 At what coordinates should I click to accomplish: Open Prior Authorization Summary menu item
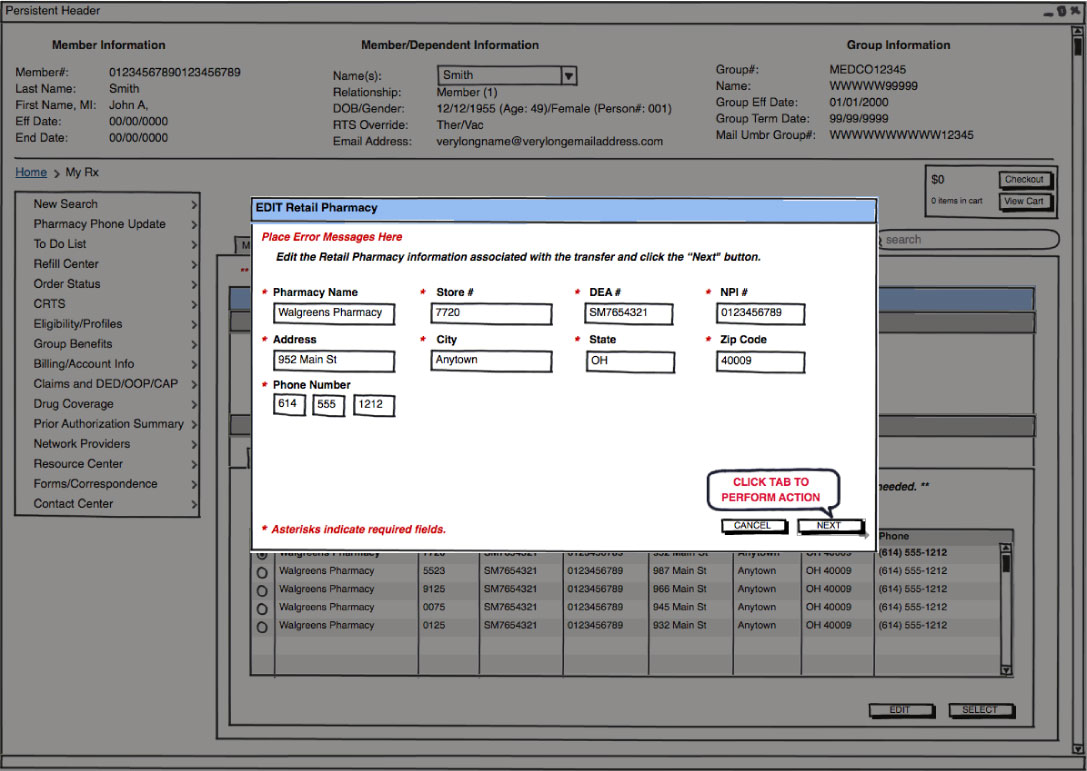(108, 424)
